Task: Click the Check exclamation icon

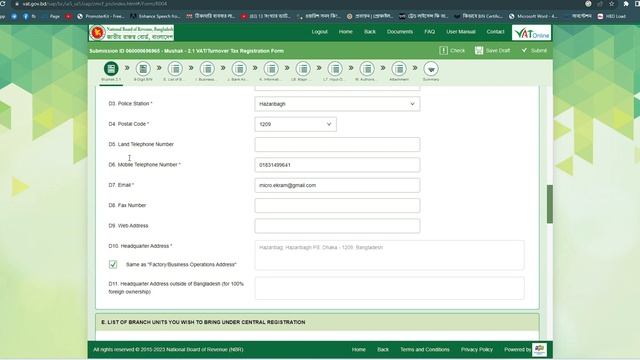Action: click(444, 50)
